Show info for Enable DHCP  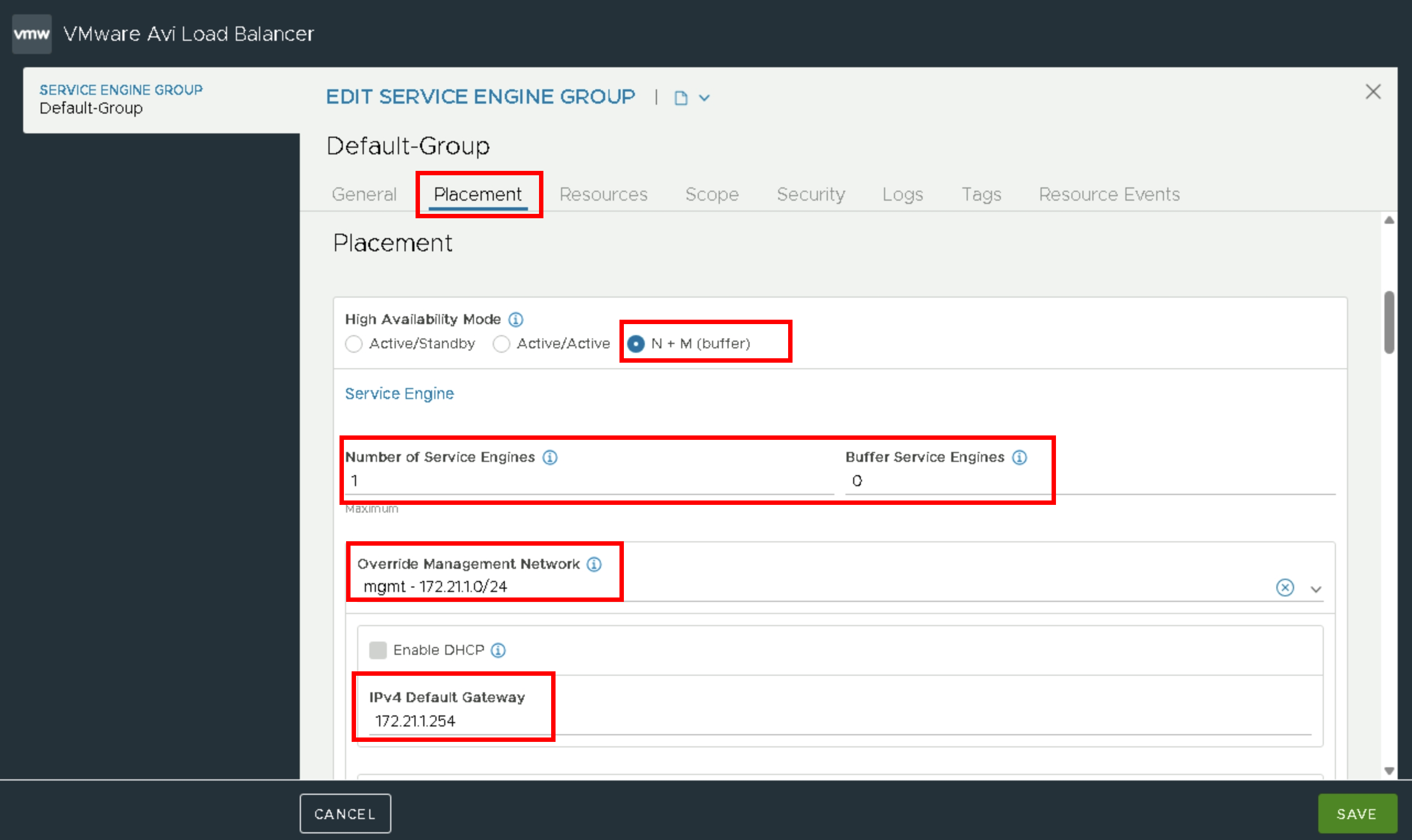(498, 650)
